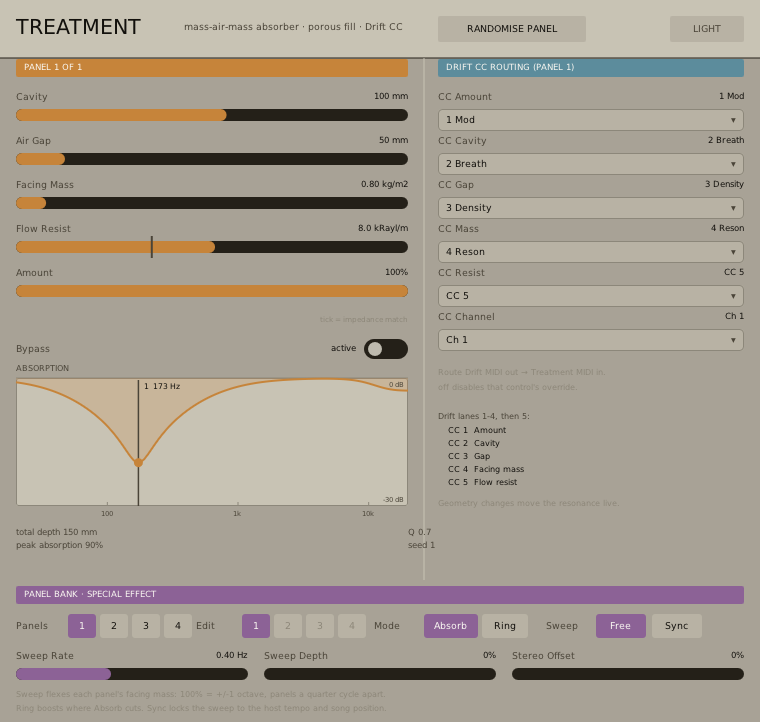
Task: Click the Amount slider bar
Action: tap(212, 291)
